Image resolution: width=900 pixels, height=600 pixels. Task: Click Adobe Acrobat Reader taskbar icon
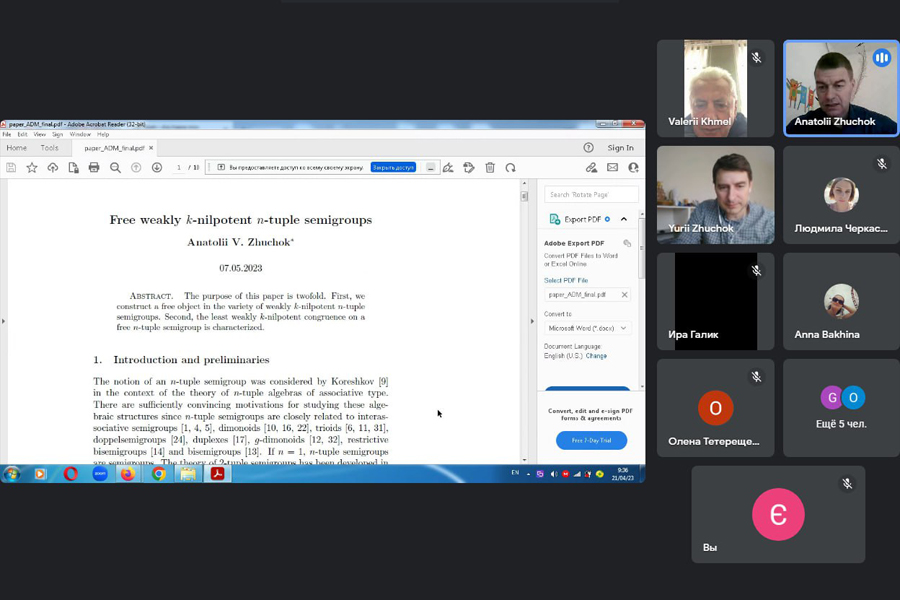pyautogui.click(x=218, y=474)
